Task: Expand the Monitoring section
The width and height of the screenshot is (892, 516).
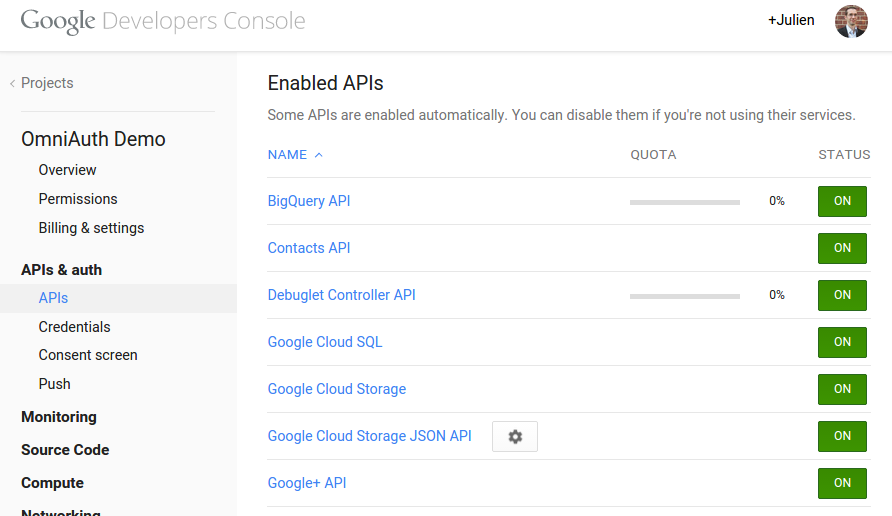Action: tap(59, 417)
